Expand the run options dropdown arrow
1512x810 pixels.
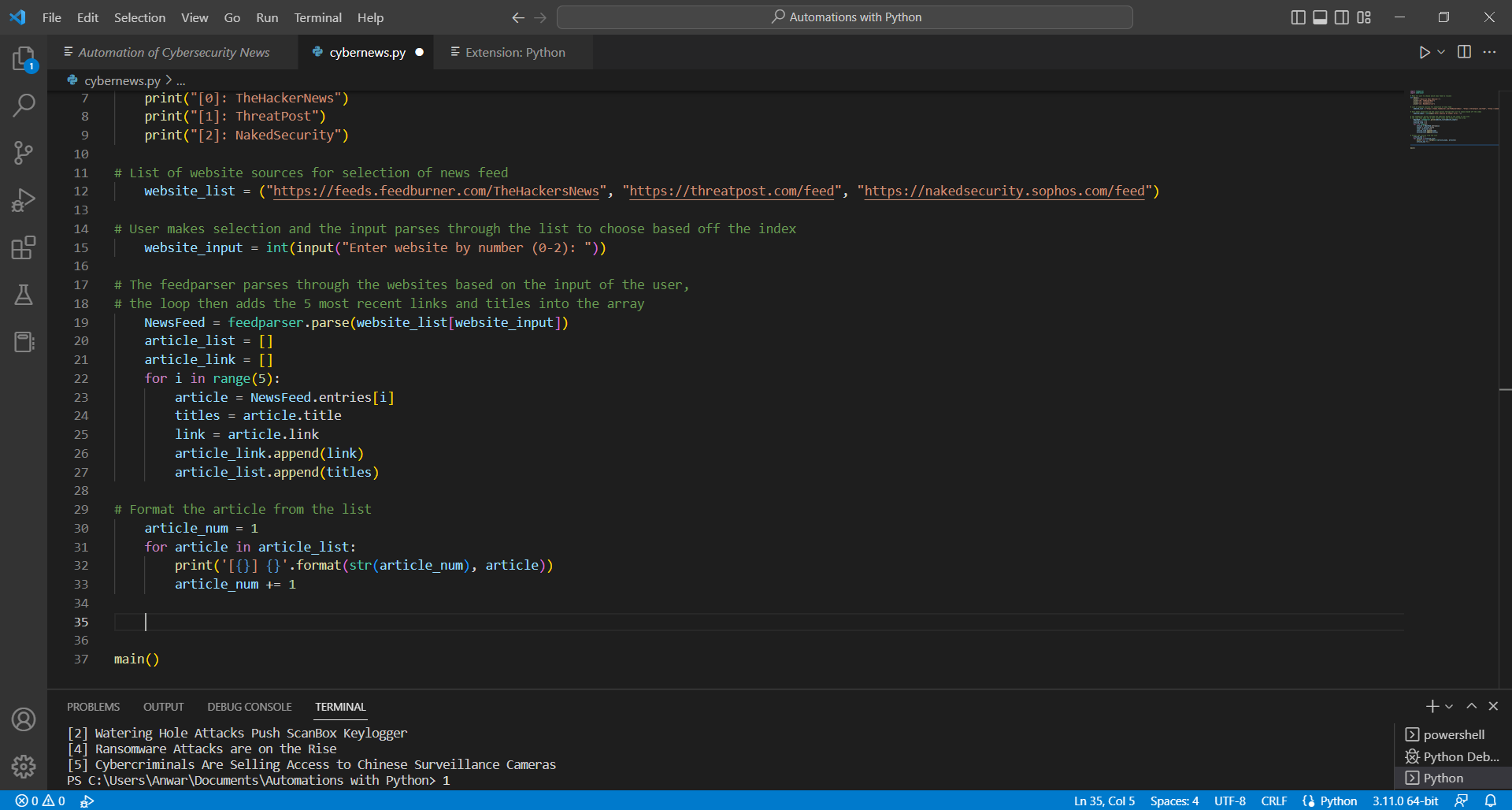click(1441, 52)
